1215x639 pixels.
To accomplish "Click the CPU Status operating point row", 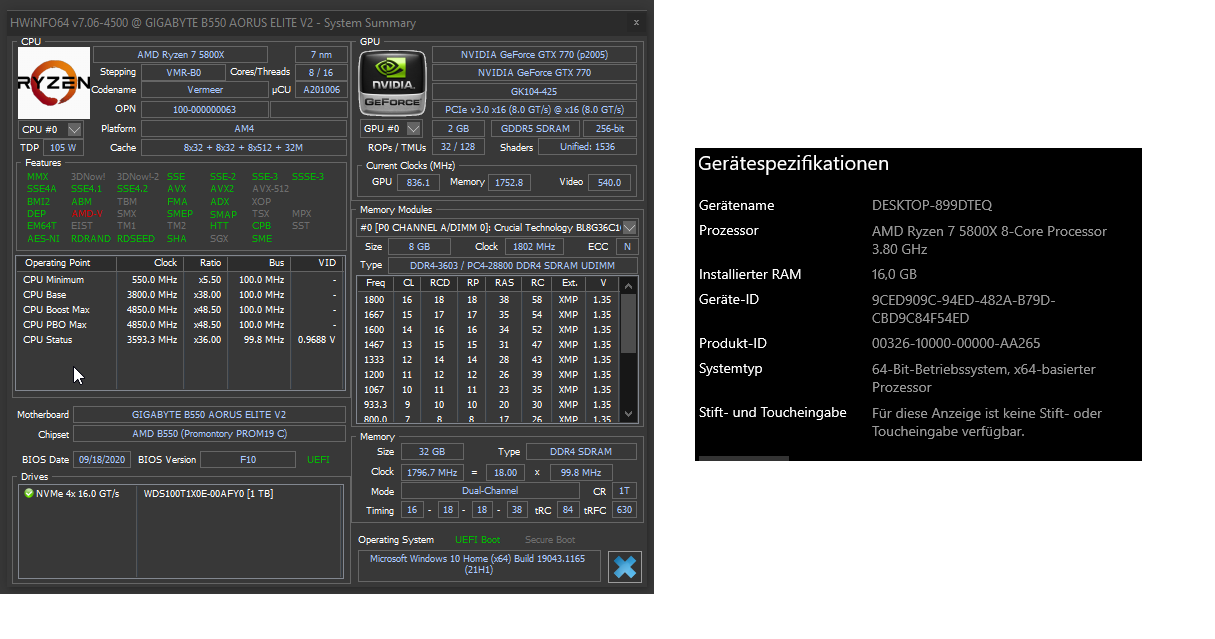I will [x=179, y=340].
